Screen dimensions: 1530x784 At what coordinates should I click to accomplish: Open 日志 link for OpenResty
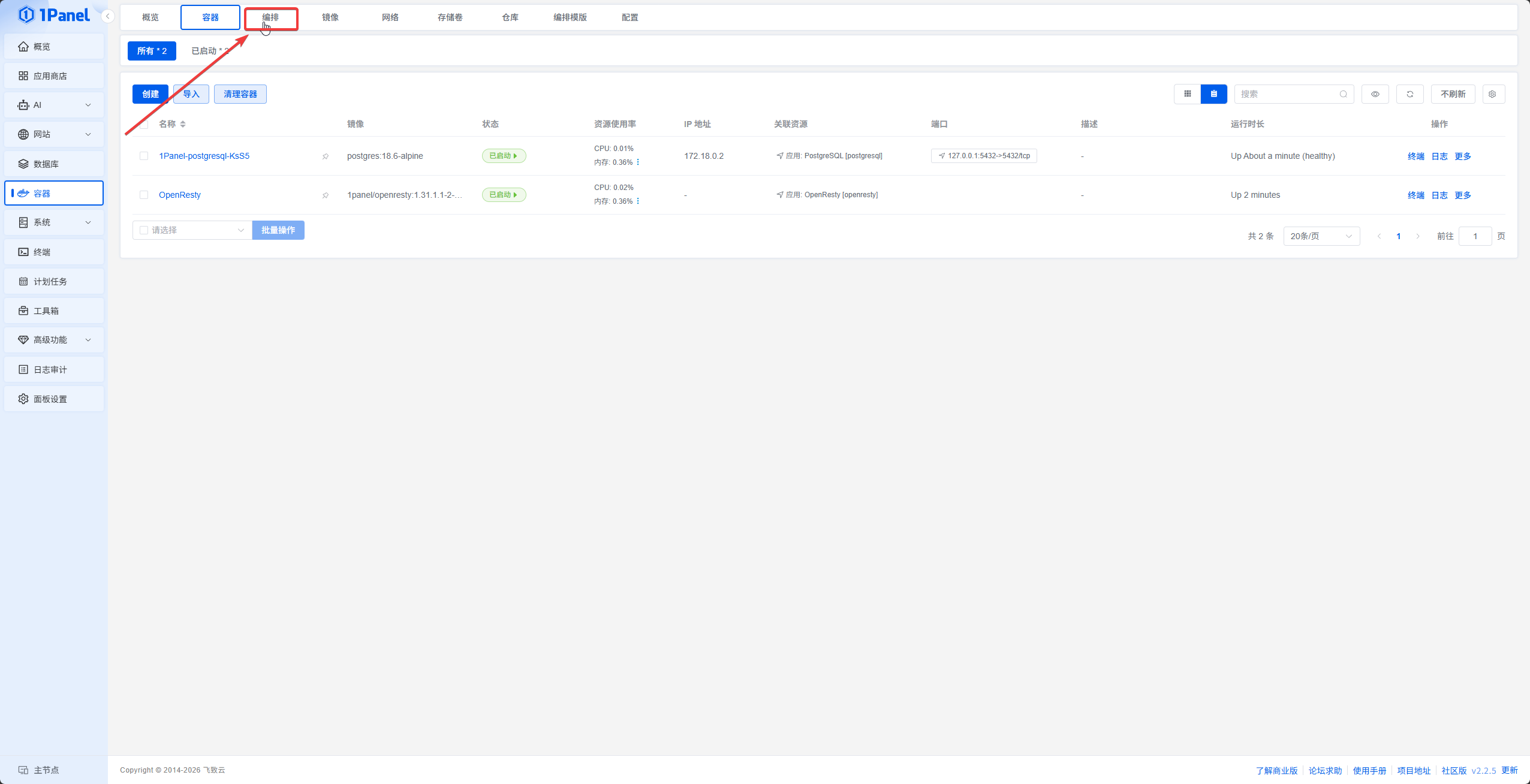point(1439,195)
